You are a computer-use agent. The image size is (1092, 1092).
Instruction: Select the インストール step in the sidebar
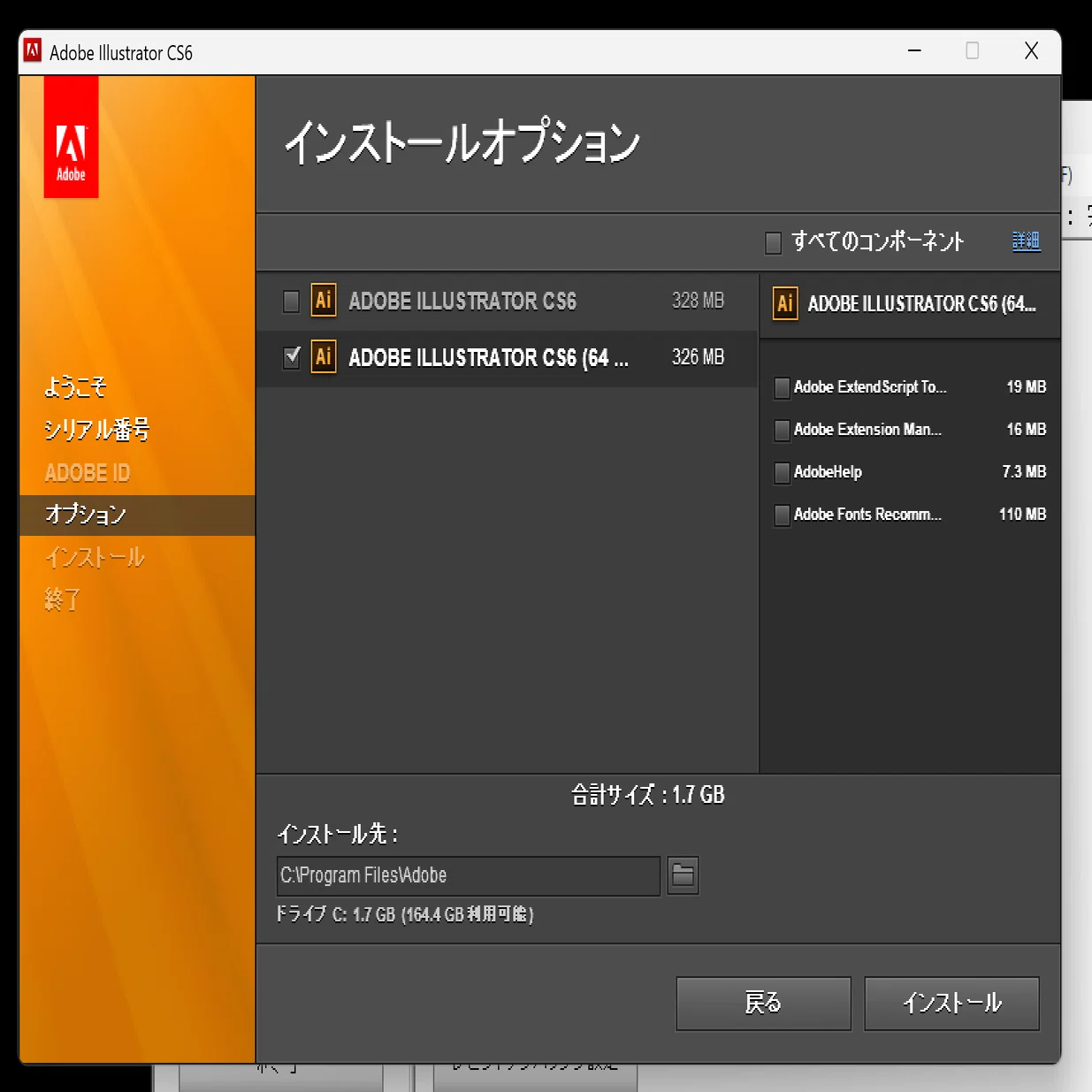95,557
